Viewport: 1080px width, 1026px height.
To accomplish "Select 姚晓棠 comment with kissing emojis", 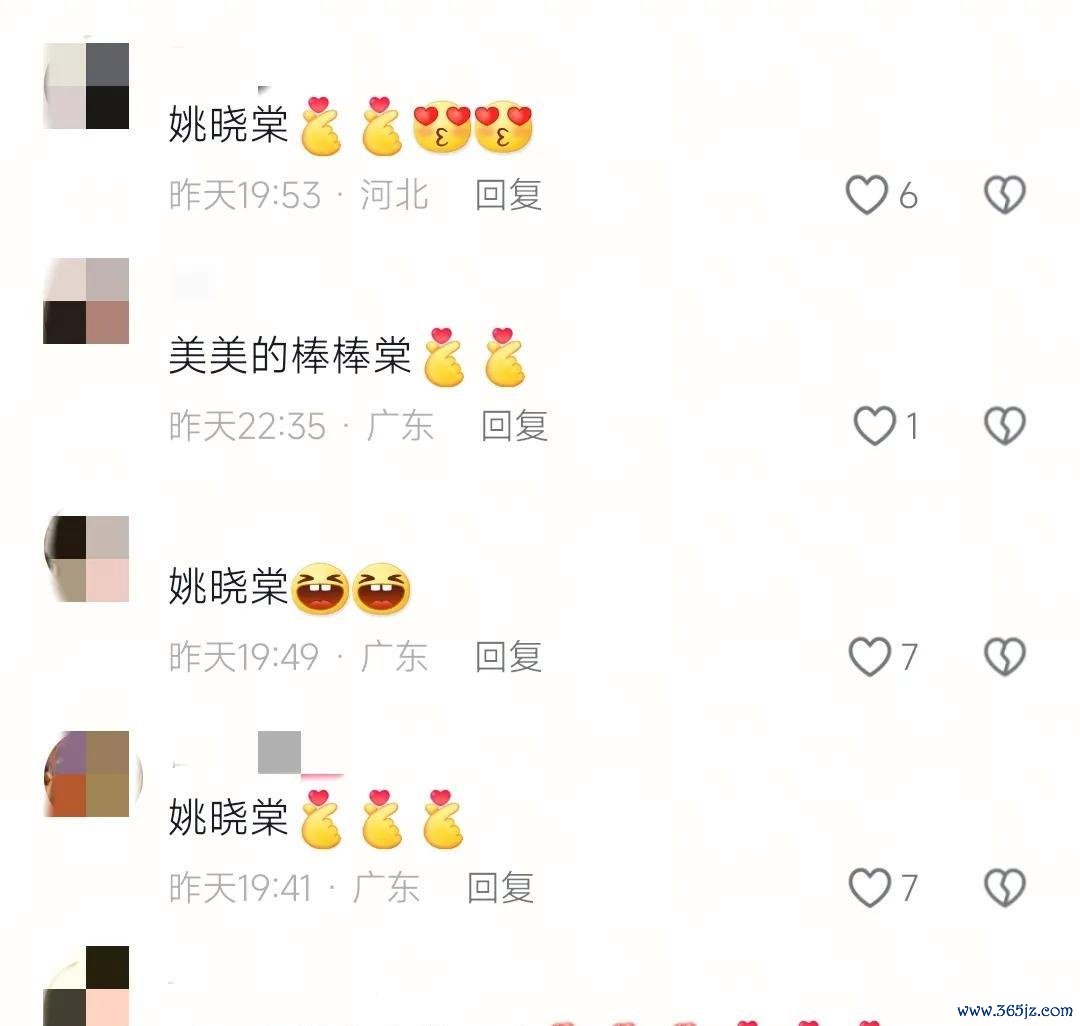I will 351,125.
